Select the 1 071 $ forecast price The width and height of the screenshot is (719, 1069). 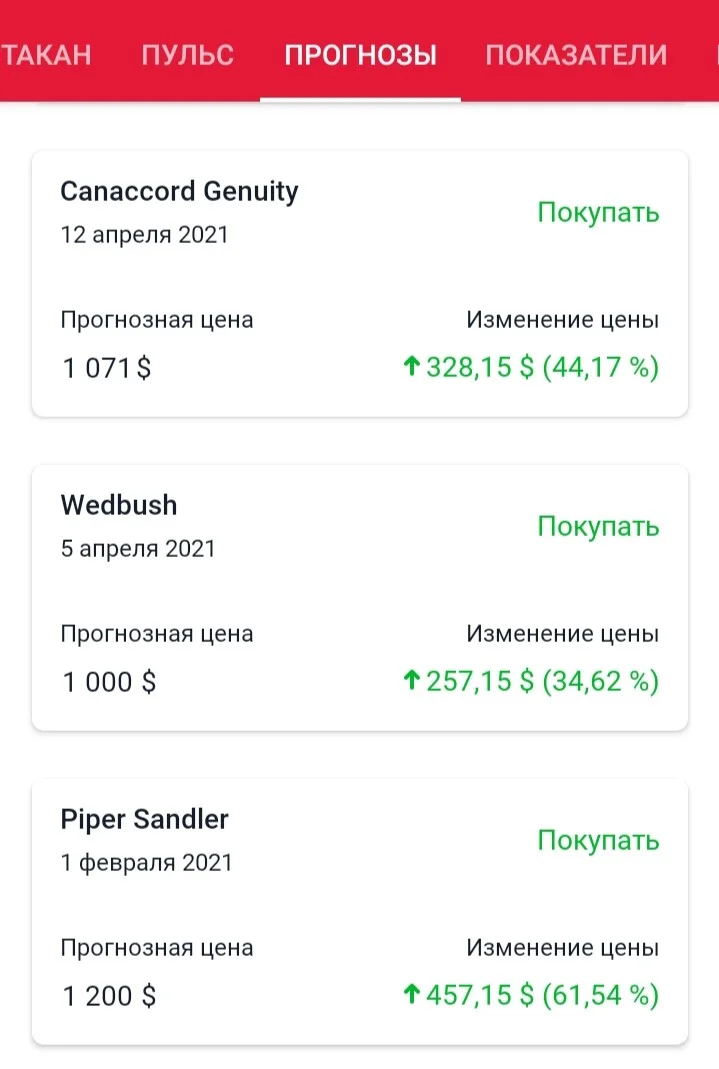(107, 368)
